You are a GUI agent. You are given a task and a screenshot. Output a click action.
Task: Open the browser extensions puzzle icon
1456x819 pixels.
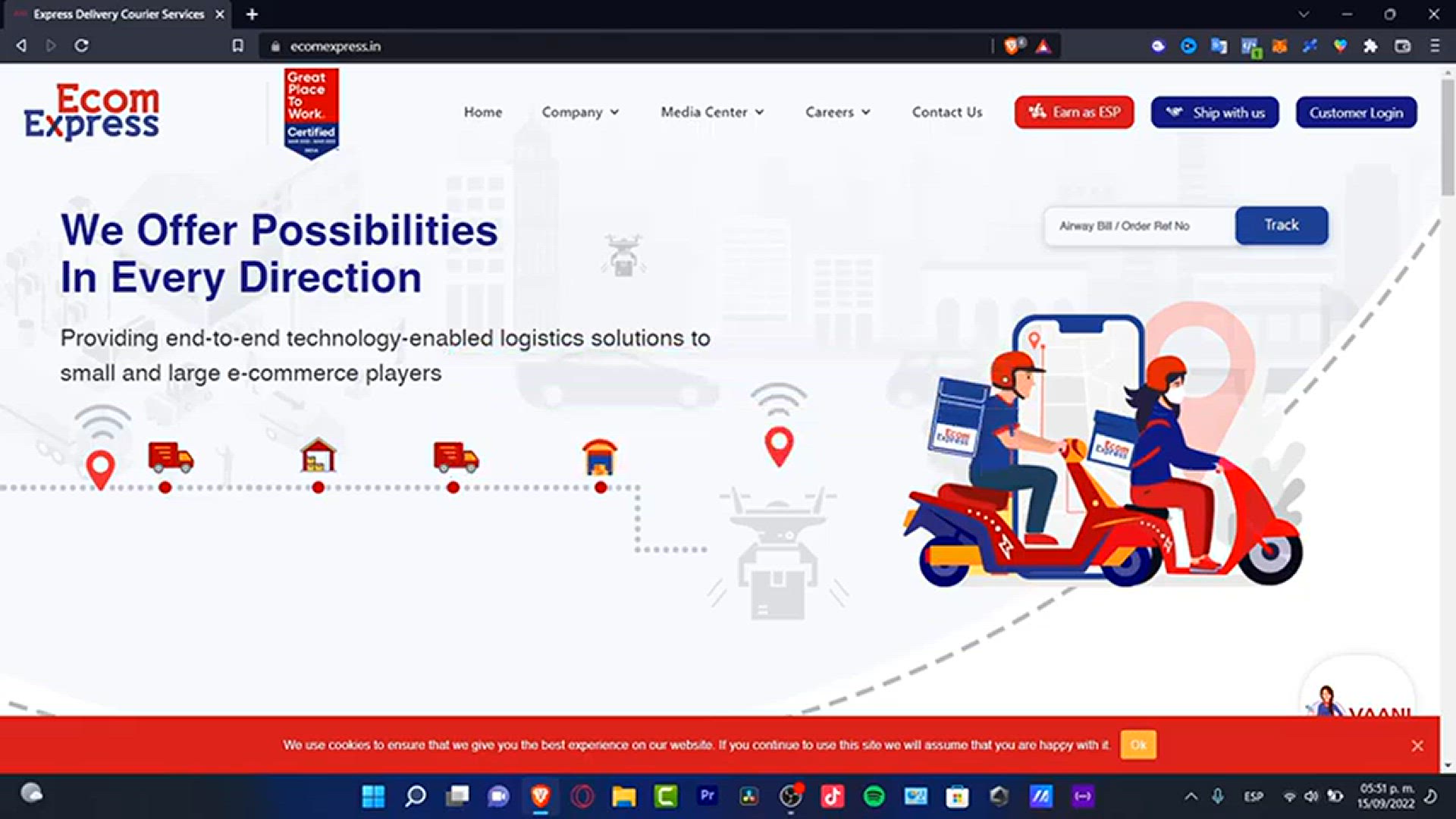(x=1370, y=46)
